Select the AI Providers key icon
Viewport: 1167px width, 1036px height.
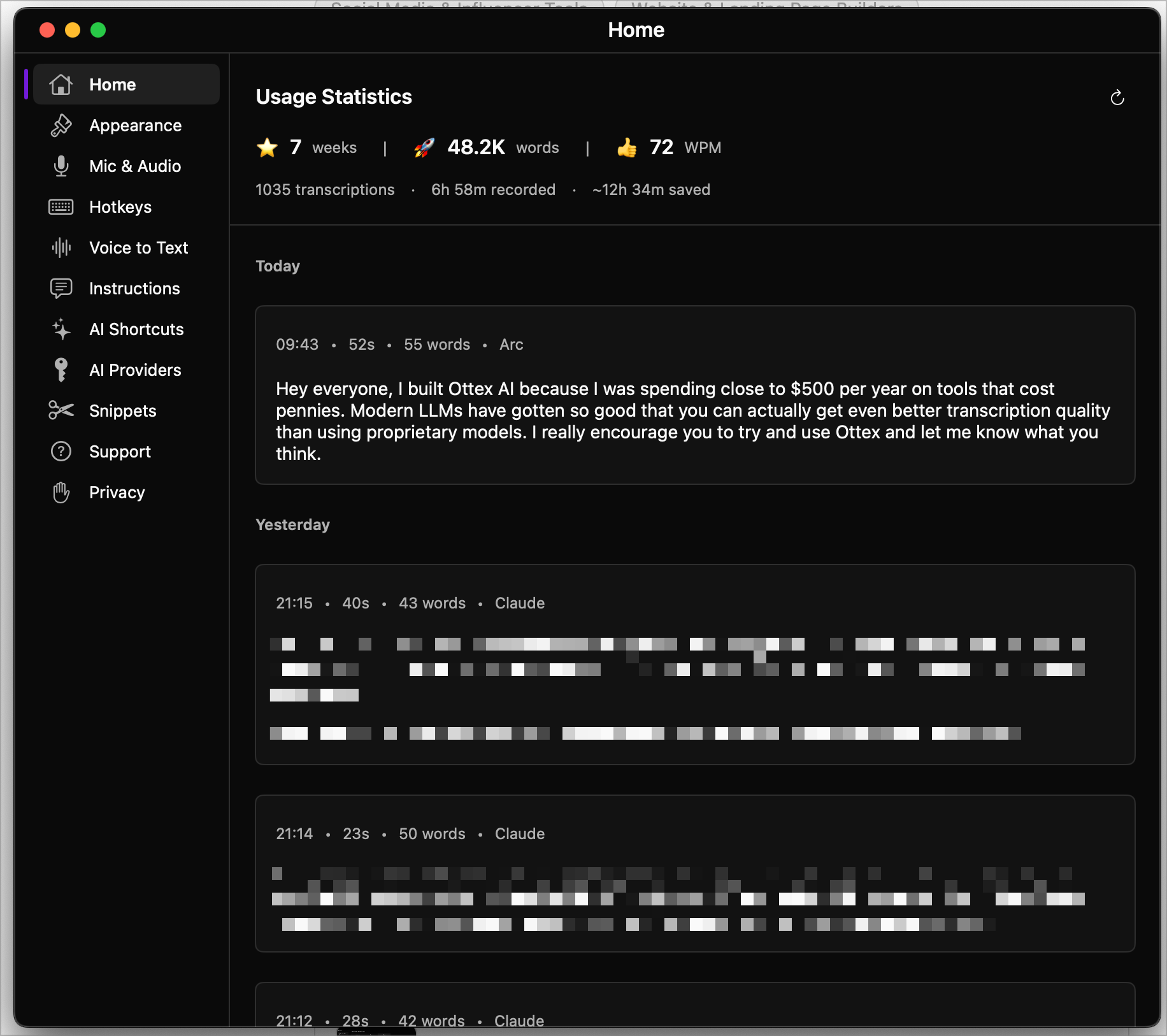coord(61,370)
